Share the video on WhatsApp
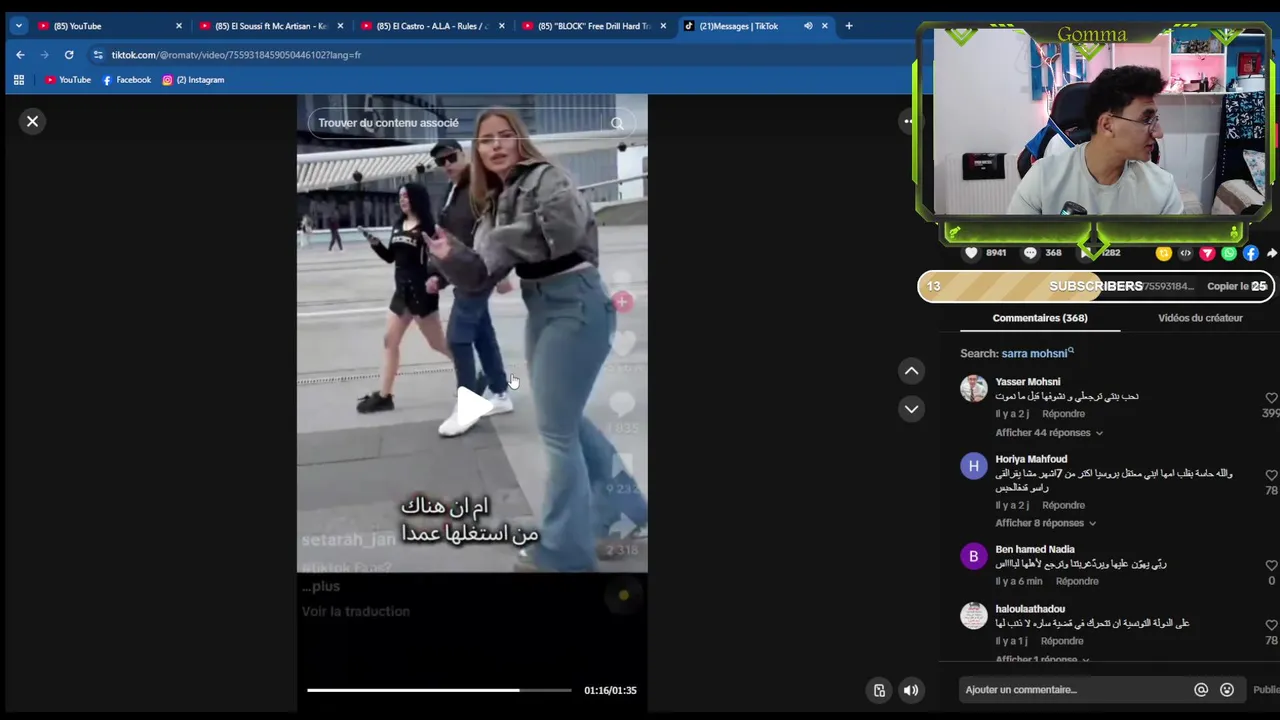This screenshot has width=1280, height=720. pos(1229,253)
